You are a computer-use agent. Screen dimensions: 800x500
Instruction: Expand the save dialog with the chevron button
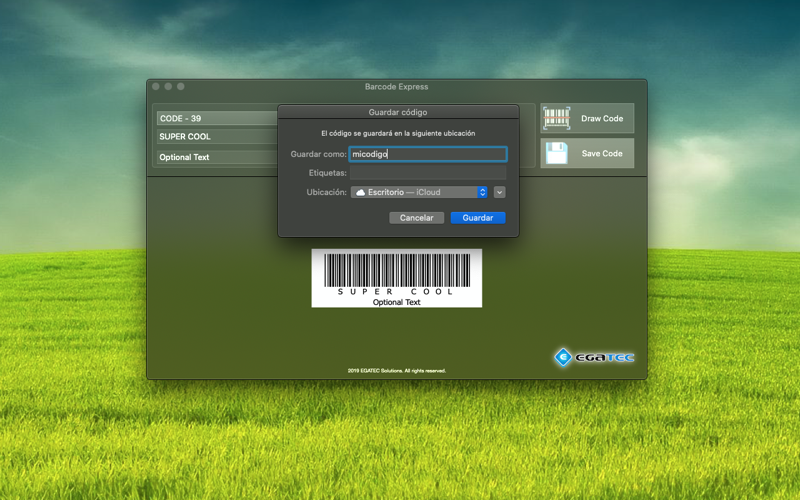[x=499, y=192]
